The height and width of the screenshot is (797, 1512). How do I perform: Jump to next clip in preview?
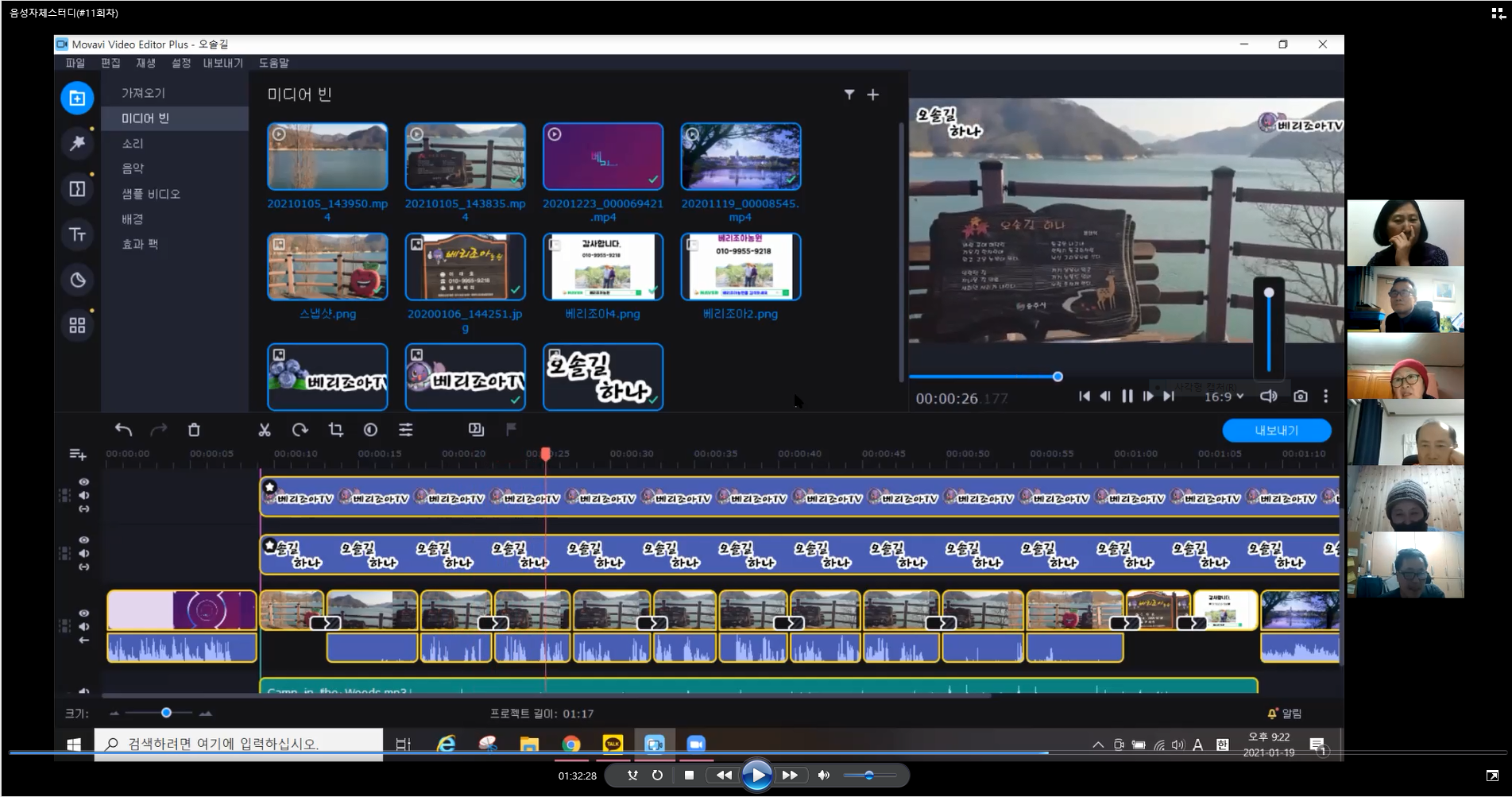coord(1169,396)
